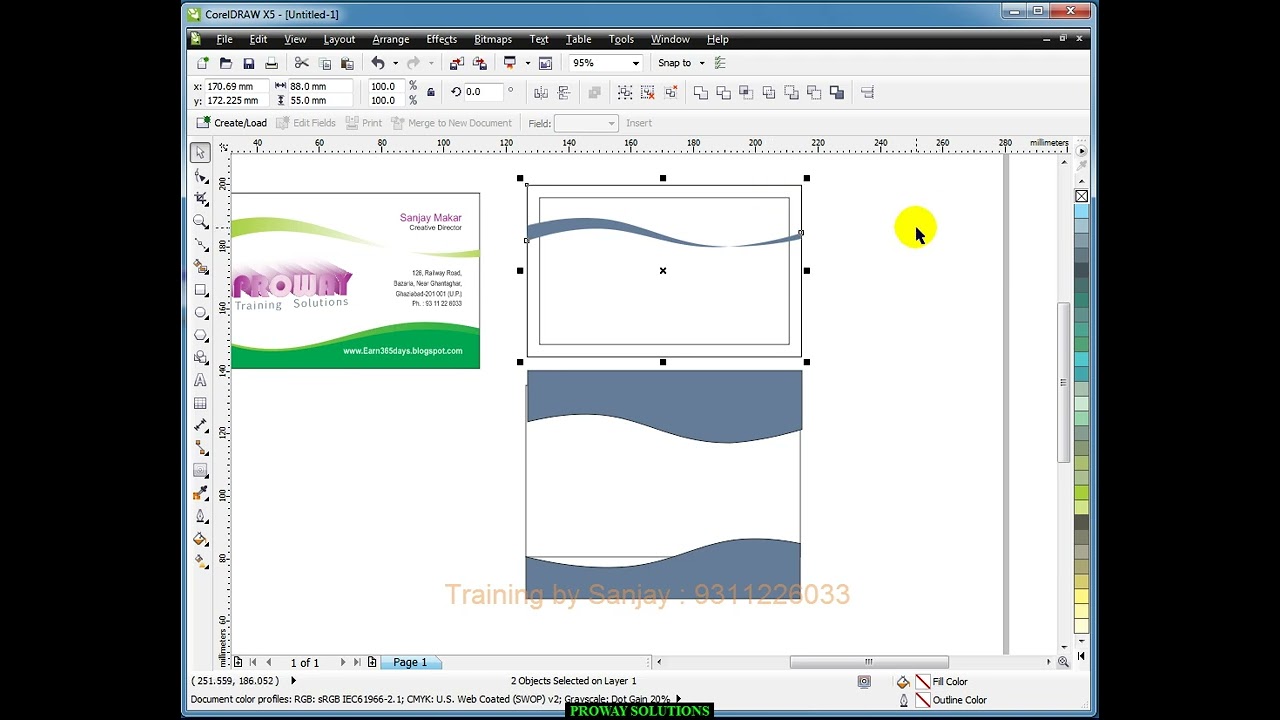Image resolution: width=1280 pixels, height=720 pixels.
Task: Open the undo history dropdown arrow
Action: pyautogui.click(x=395, y=63)
